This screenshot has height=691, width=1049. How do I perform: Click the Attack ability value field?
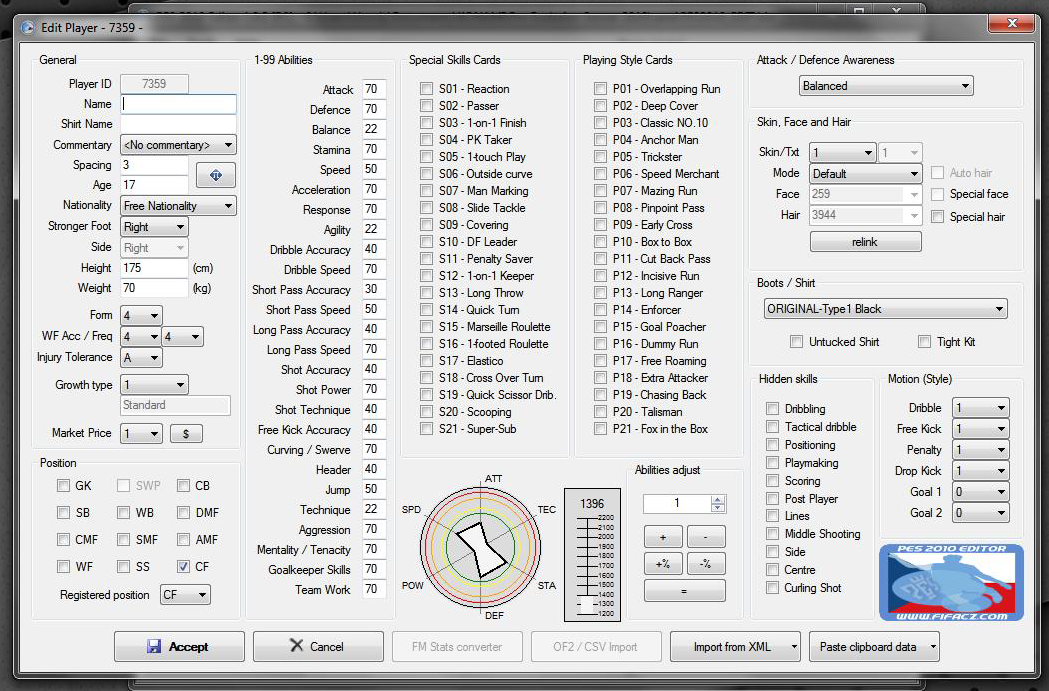[x=373, y=89]
